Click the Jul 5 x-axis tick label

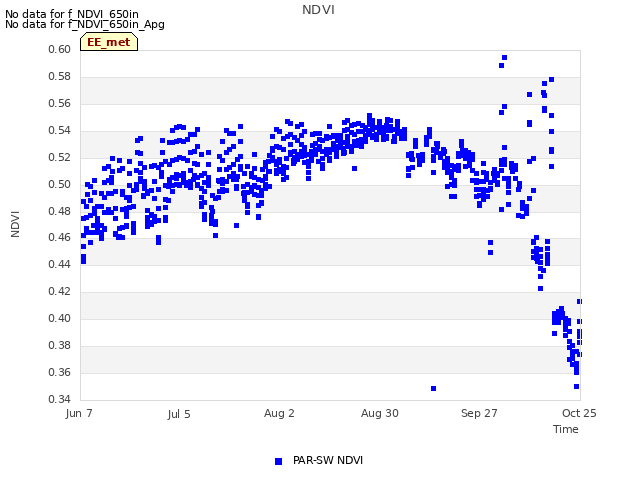[x=179, y=414]
